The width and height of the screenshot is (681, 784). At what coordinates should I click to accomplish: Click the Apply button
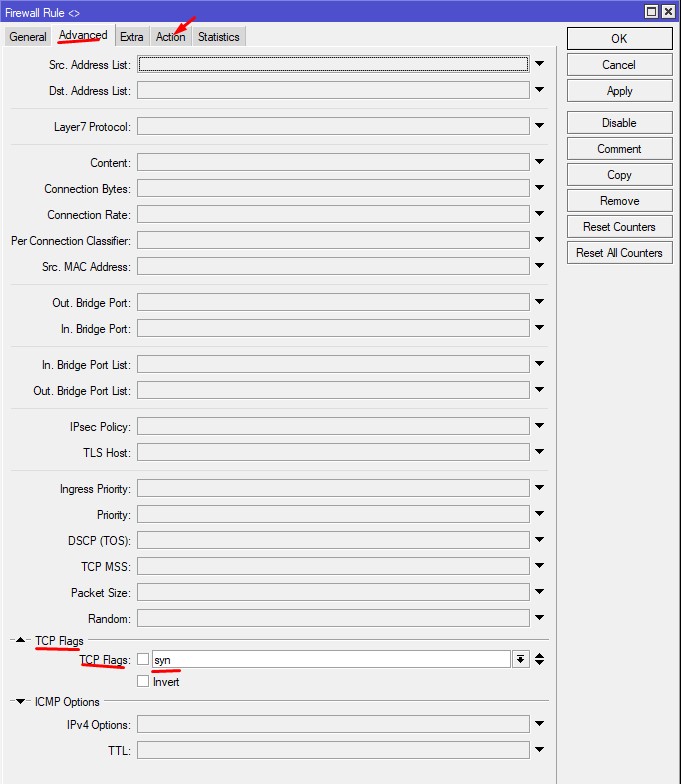click(619, 91)
